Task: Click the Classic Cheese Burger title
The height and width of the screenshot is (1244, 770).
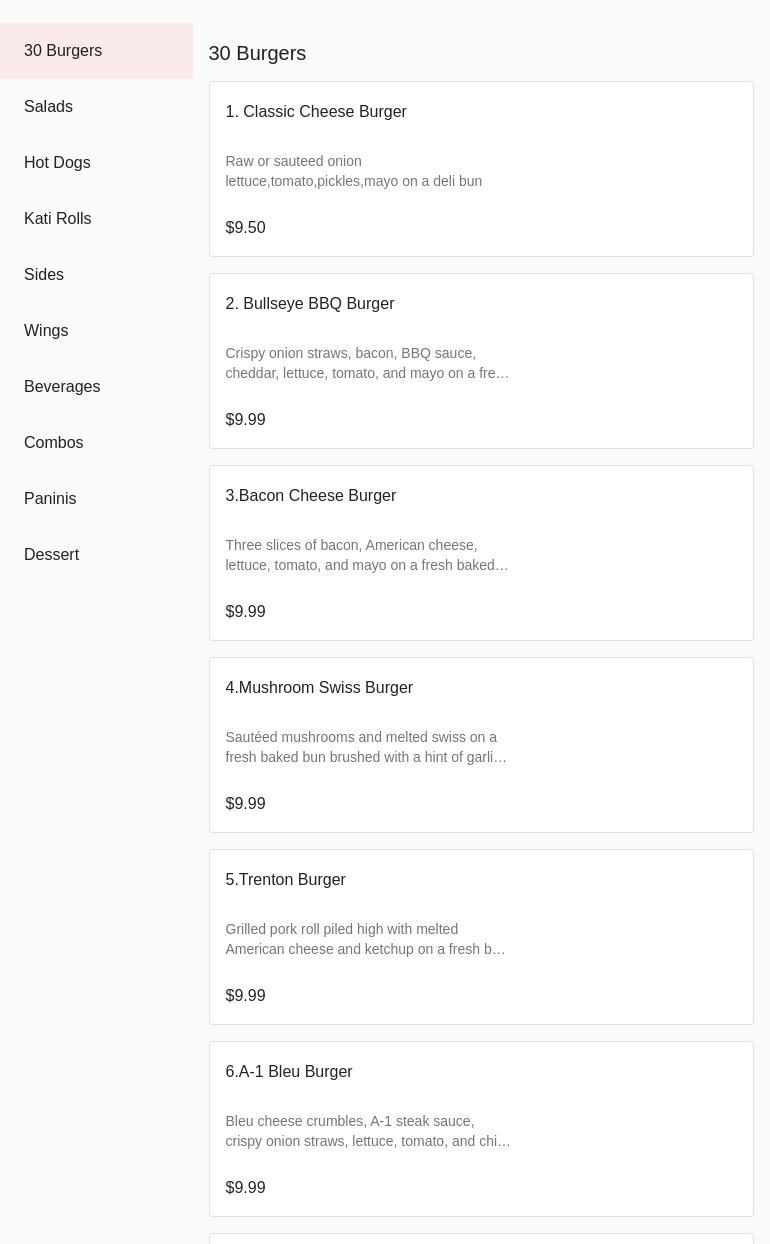Action: (316, 112)
